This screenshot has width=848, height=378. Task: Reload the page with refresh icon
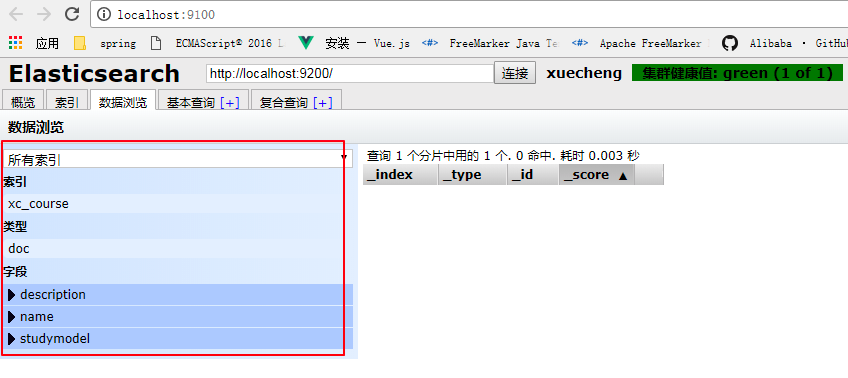(x=72, y=15)
